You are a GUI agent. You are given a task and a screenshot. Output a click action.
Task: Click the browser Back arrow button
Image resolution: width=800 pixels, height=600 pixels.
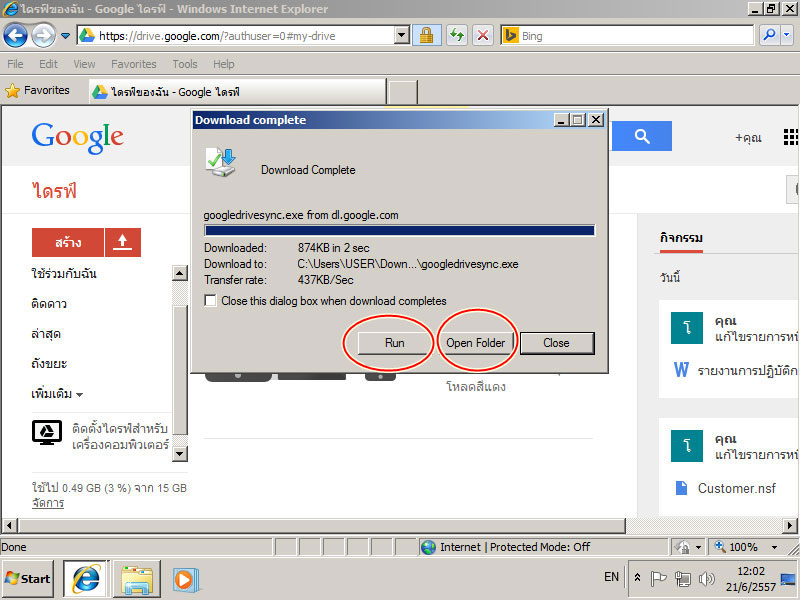point(15,36)
